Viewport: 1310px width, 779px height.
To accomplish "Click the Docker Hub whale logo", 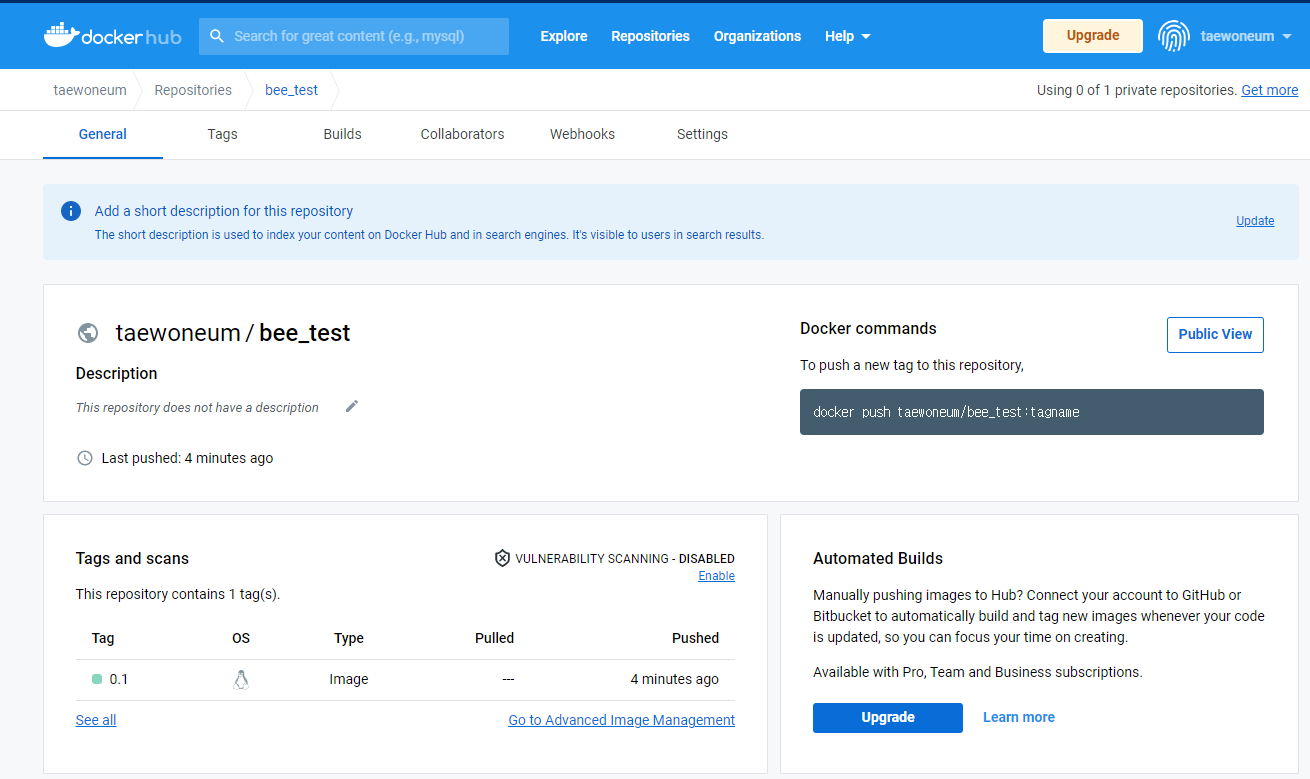I will click(x=60, y=34).
